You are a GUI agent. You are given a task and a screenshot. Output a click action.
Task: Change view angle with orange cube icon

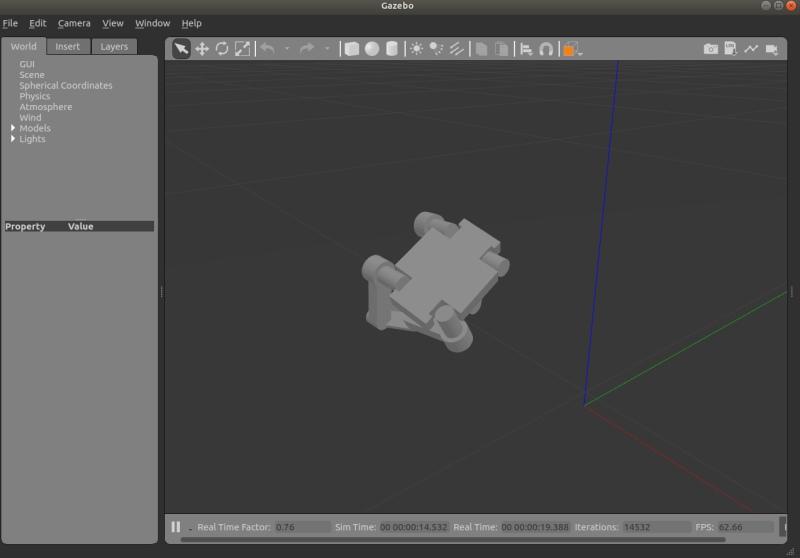point(571,49)
